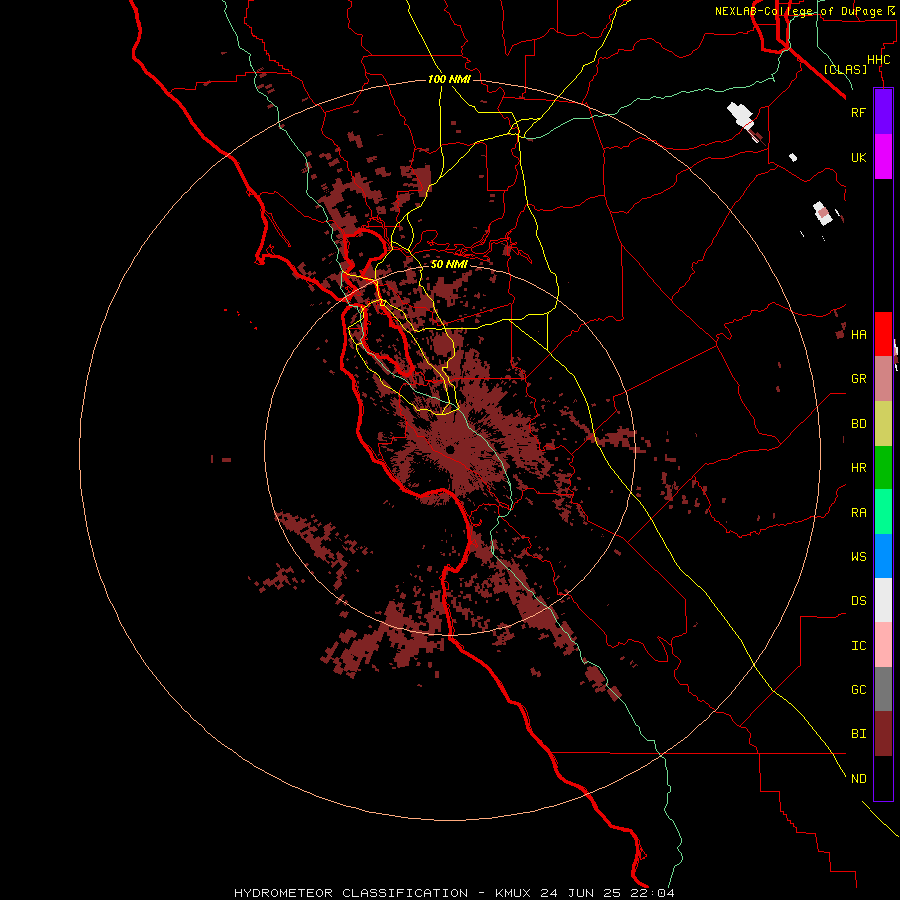Screen dimensions: 900x900
Task: Click the RF label in the legend
Action: 859,112
